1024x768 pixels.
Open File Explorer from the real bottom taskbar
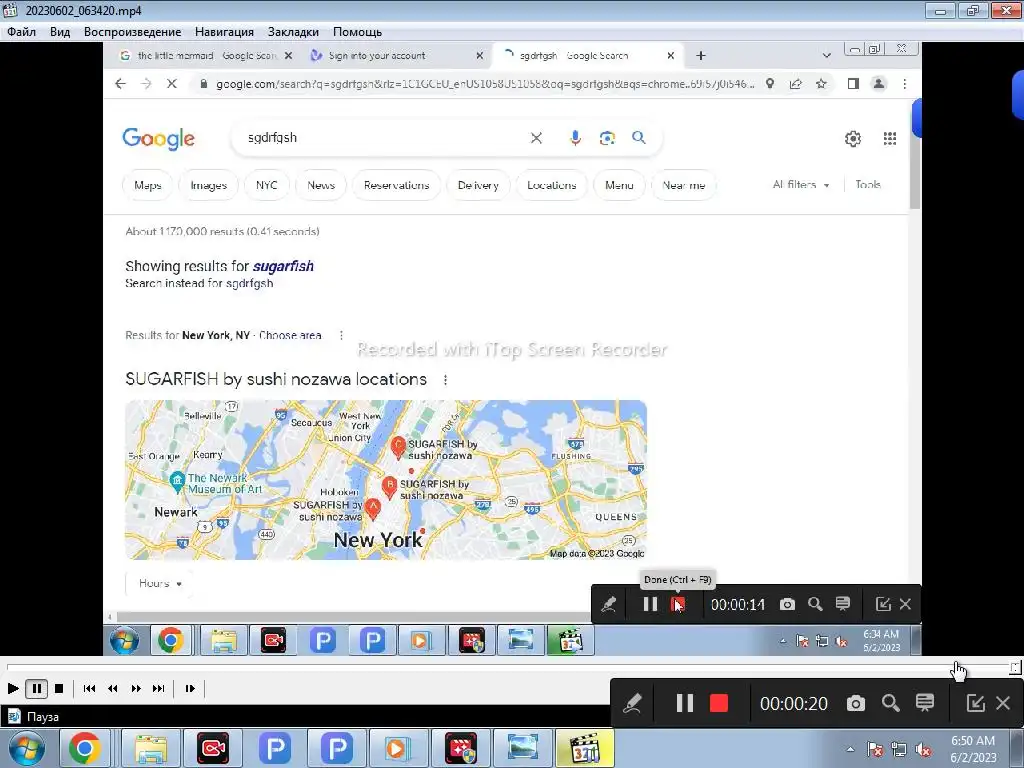point(151,748)
